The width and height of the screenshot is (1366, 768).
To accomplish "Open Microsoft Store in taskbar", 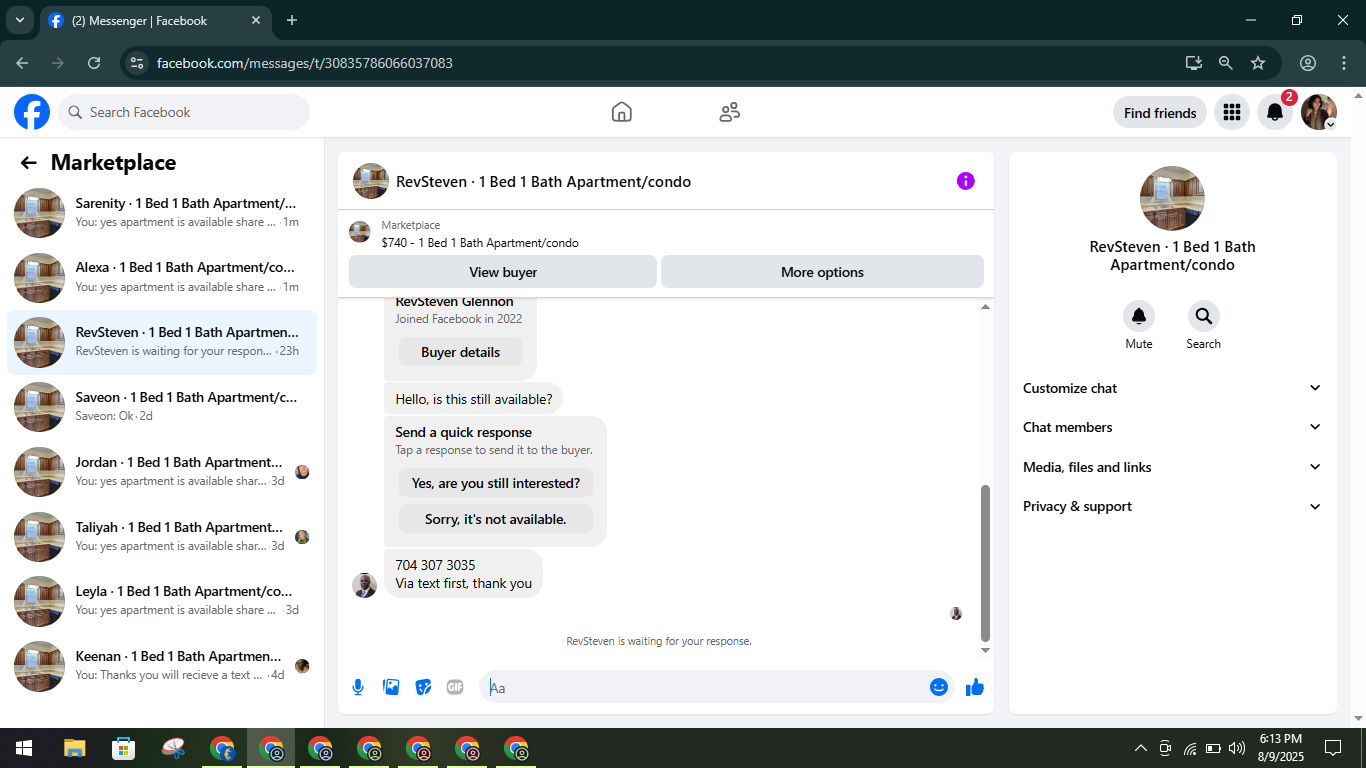I will click(123, 748).
